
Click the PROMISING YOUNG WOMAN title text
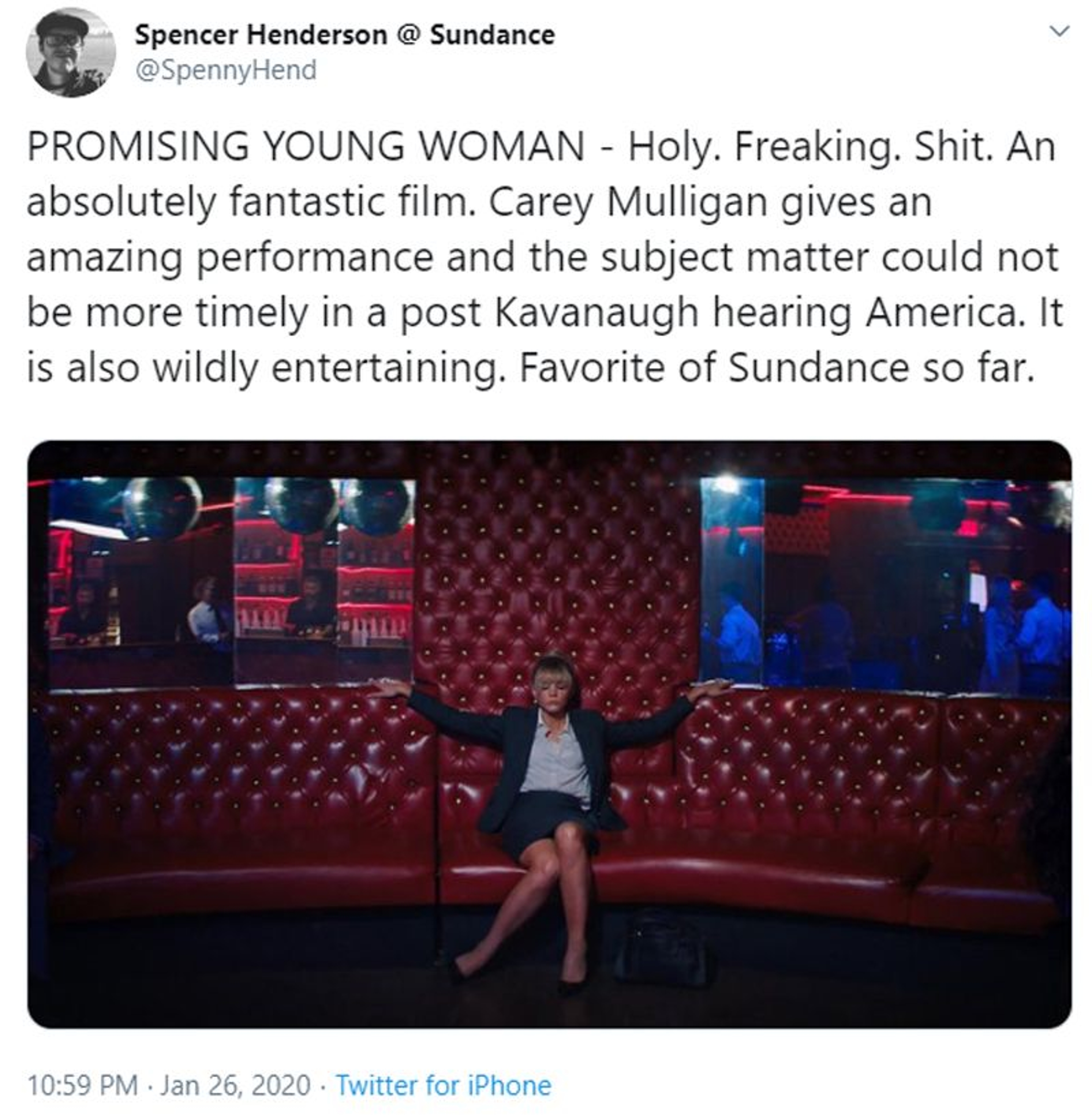coord(306,147)
